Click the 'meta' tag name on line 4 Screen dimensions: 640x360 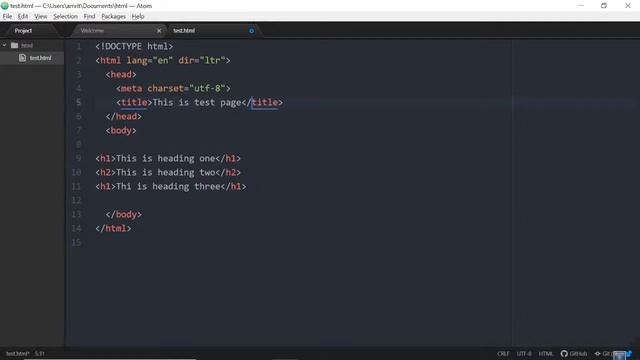click(131, 88)
